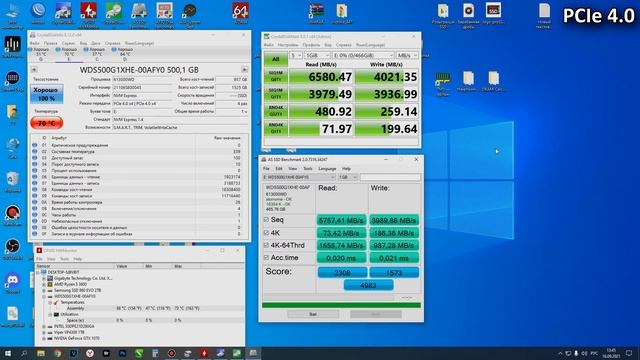
Task: Open the notification center icon in the tray
Action: (629, 353)
